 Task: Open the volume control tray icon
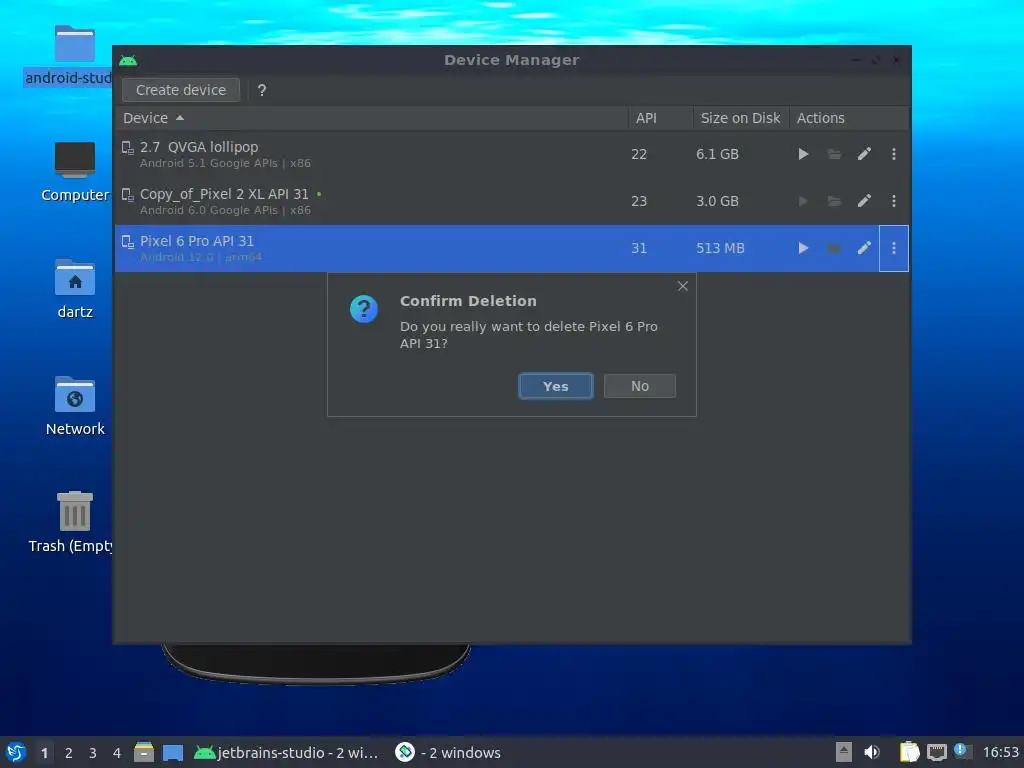pos(872,752)
